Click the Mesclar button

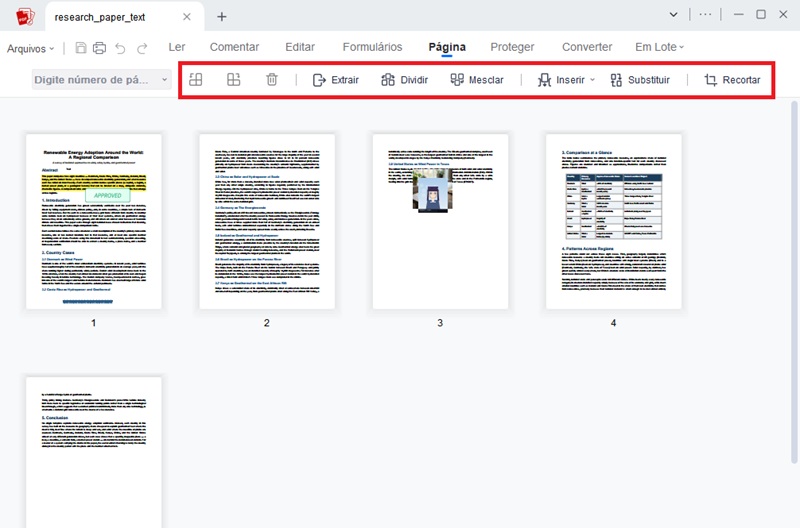pos(477,80)
